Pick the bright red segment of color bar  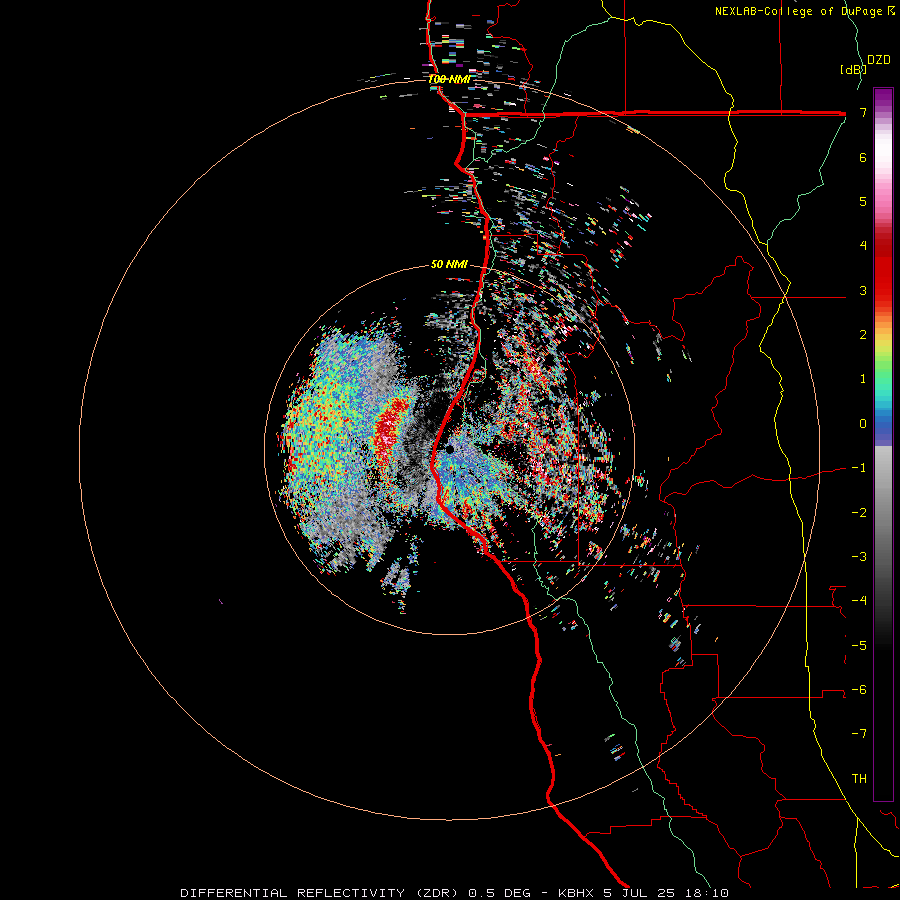click(883, 276)
